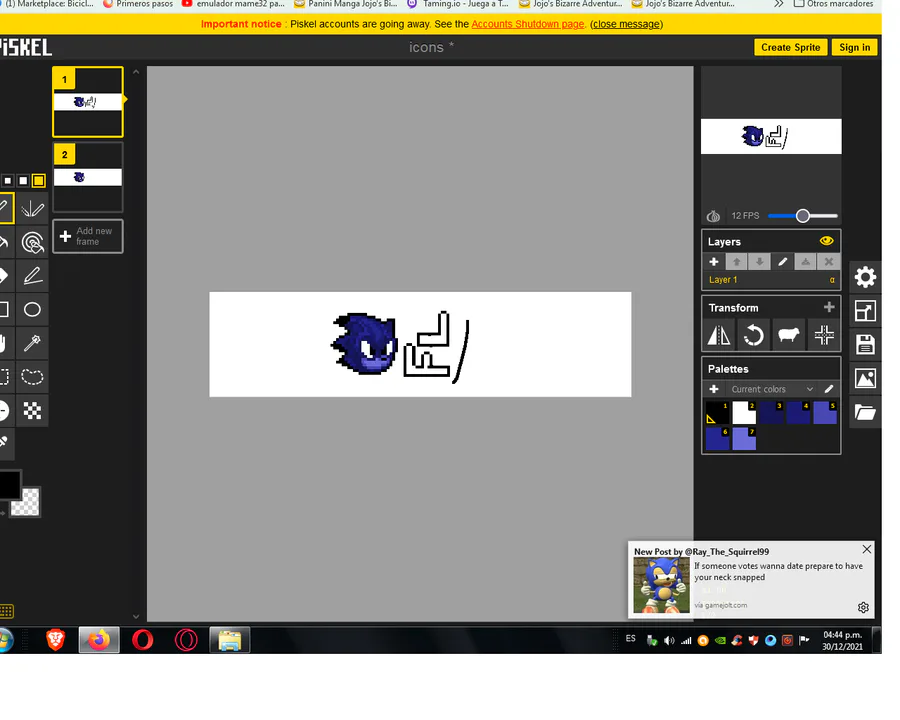This screenshot has height=720, width=900.
Task: Open the emulador mame32 bookmark
Action: (x=233, y=4)
